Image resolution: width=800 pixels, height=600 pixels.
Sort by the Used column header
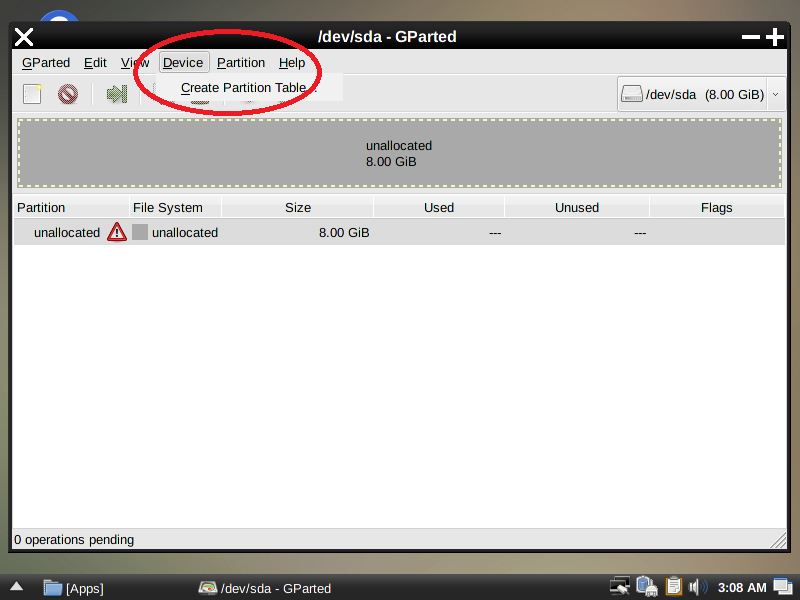tap(439, 208)
